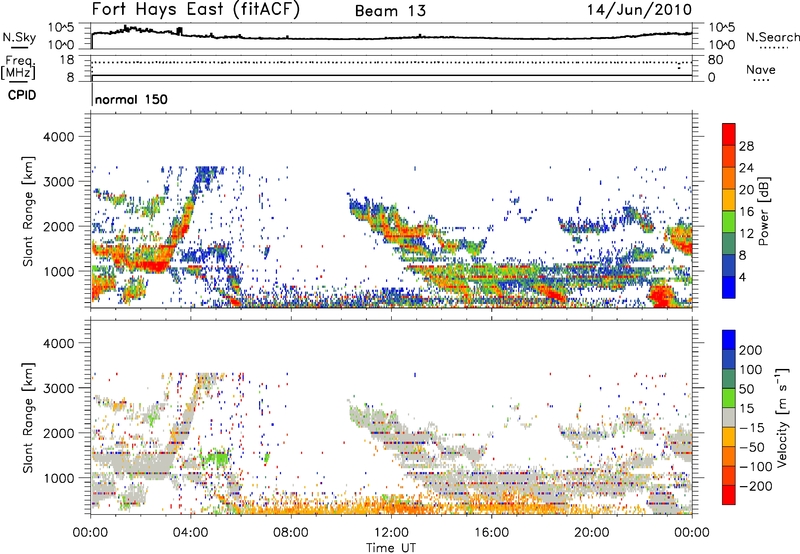The height and width of the screenshot is (554, 800).
Task: Click the 'Time UT' axis title
Action: 391,548
